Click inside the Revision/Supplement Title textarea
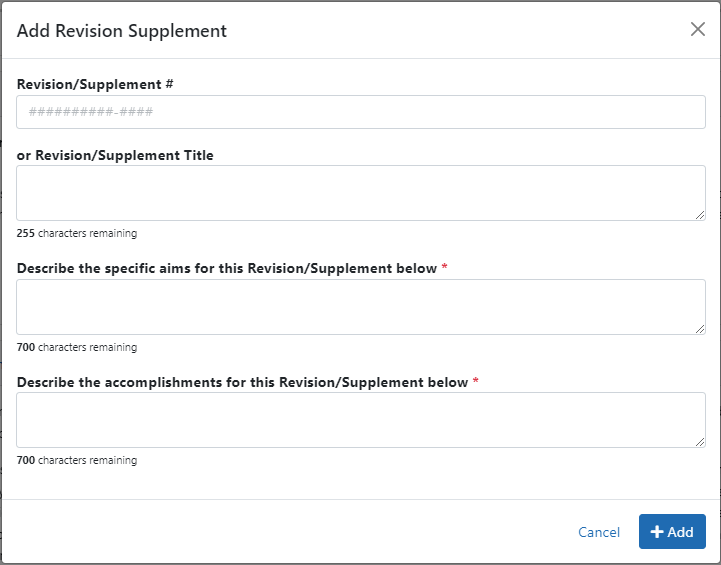This screenshot has width=721, height=565. pyautogui.click(x=360, y=193)
